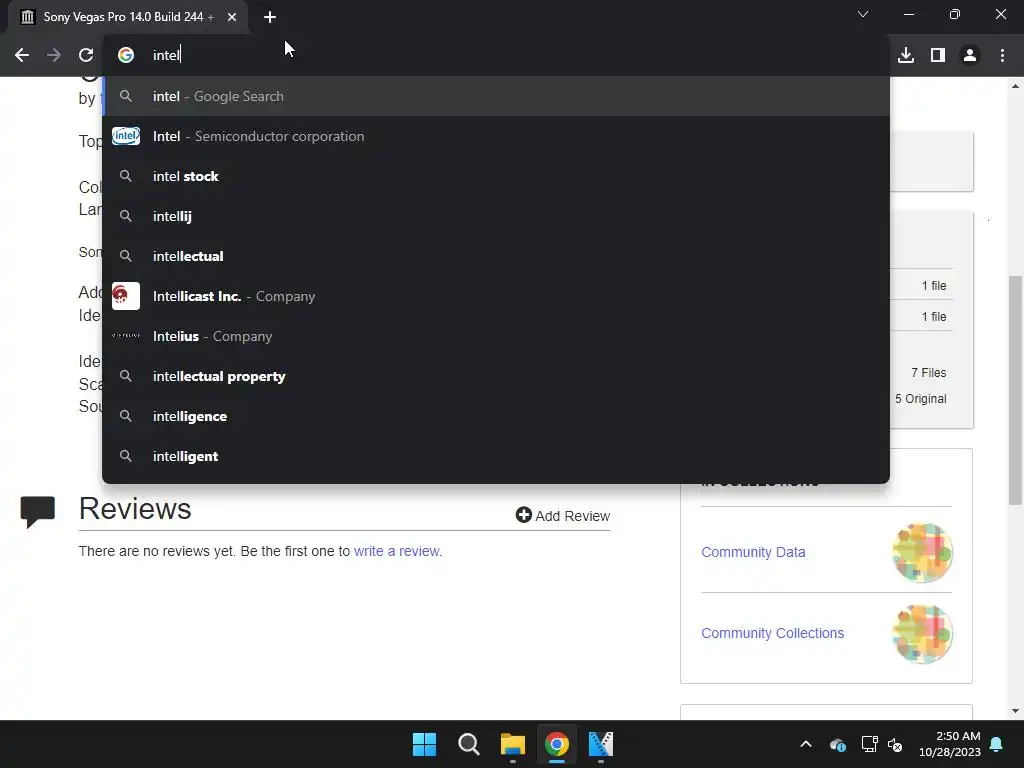
Task: Open the Chrome profile avatar
Action: coord(970,56)
